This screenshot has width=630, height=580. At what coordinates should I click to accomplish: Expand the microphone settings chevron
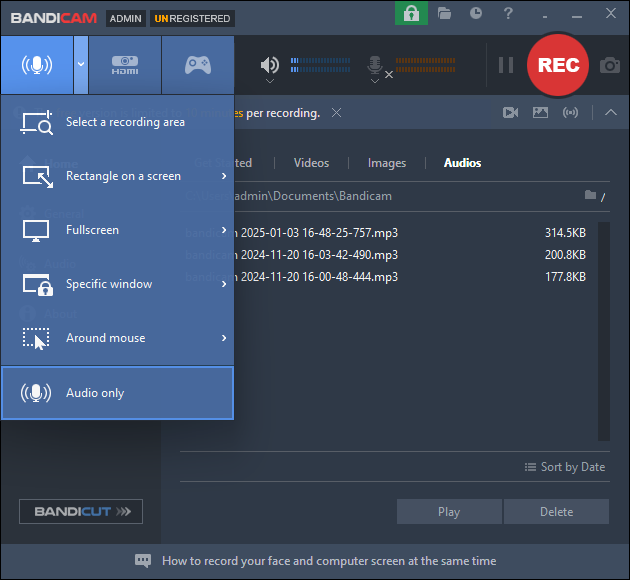375,81
